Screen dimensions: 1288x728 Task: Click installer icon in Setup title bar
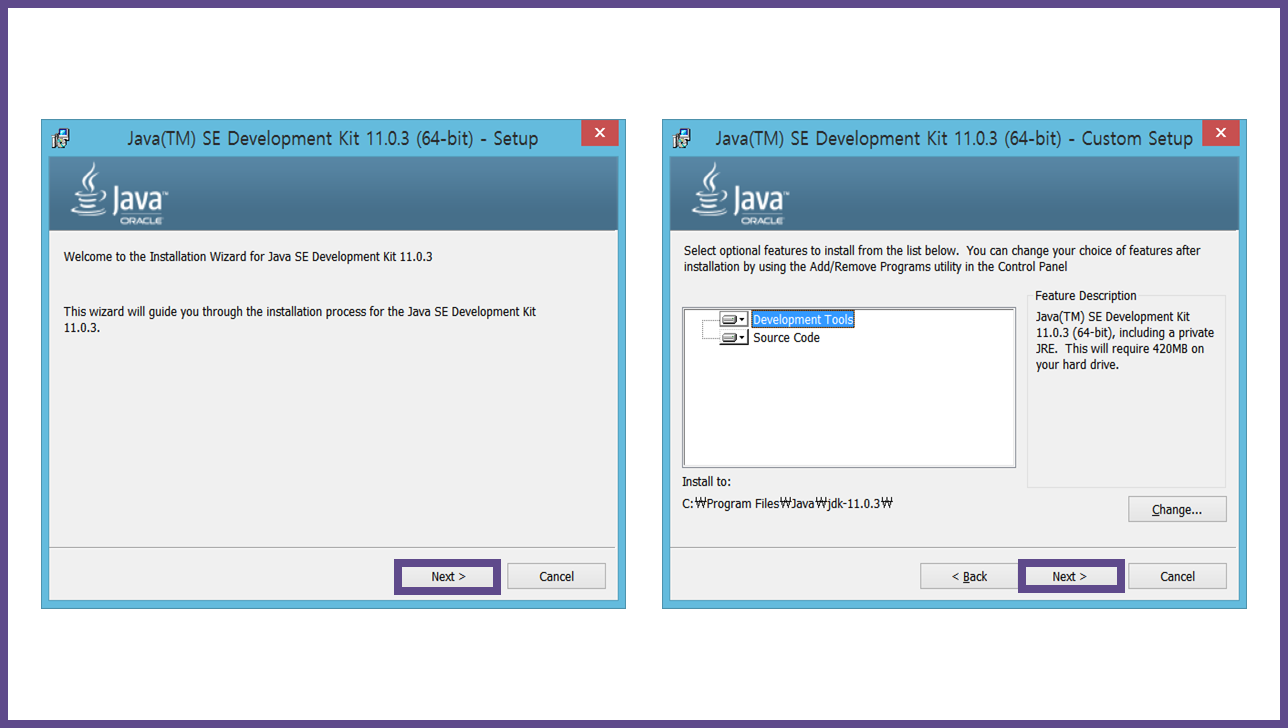(61, 138)
